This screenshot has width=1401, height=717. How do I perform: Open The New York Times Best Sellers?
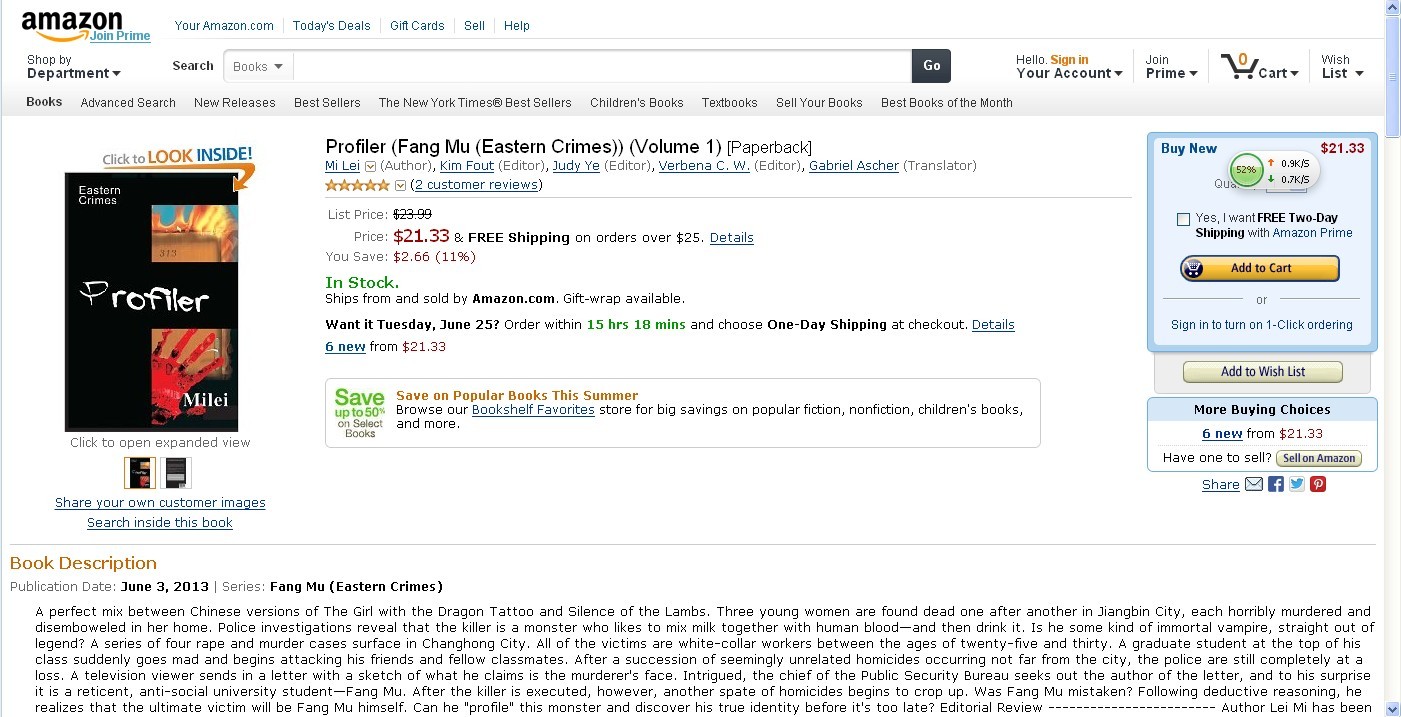pos(475,102)
